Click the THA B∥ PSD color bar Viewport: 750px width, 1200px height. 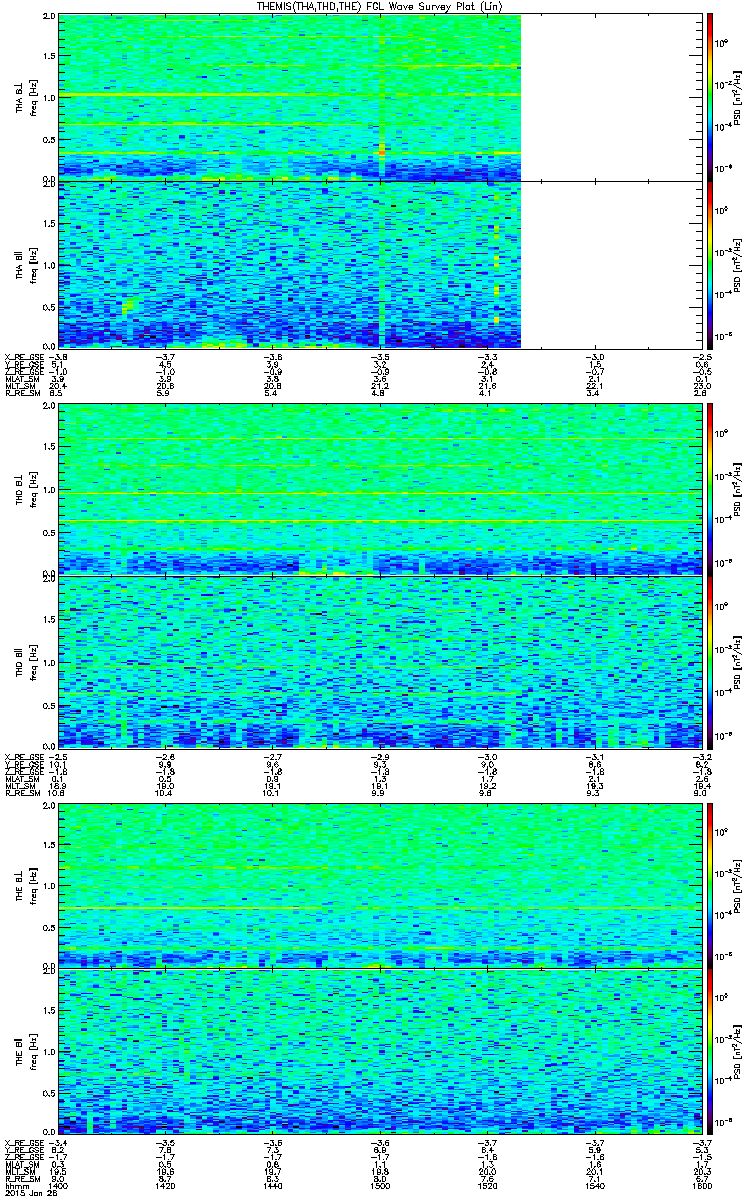point(710,264)
